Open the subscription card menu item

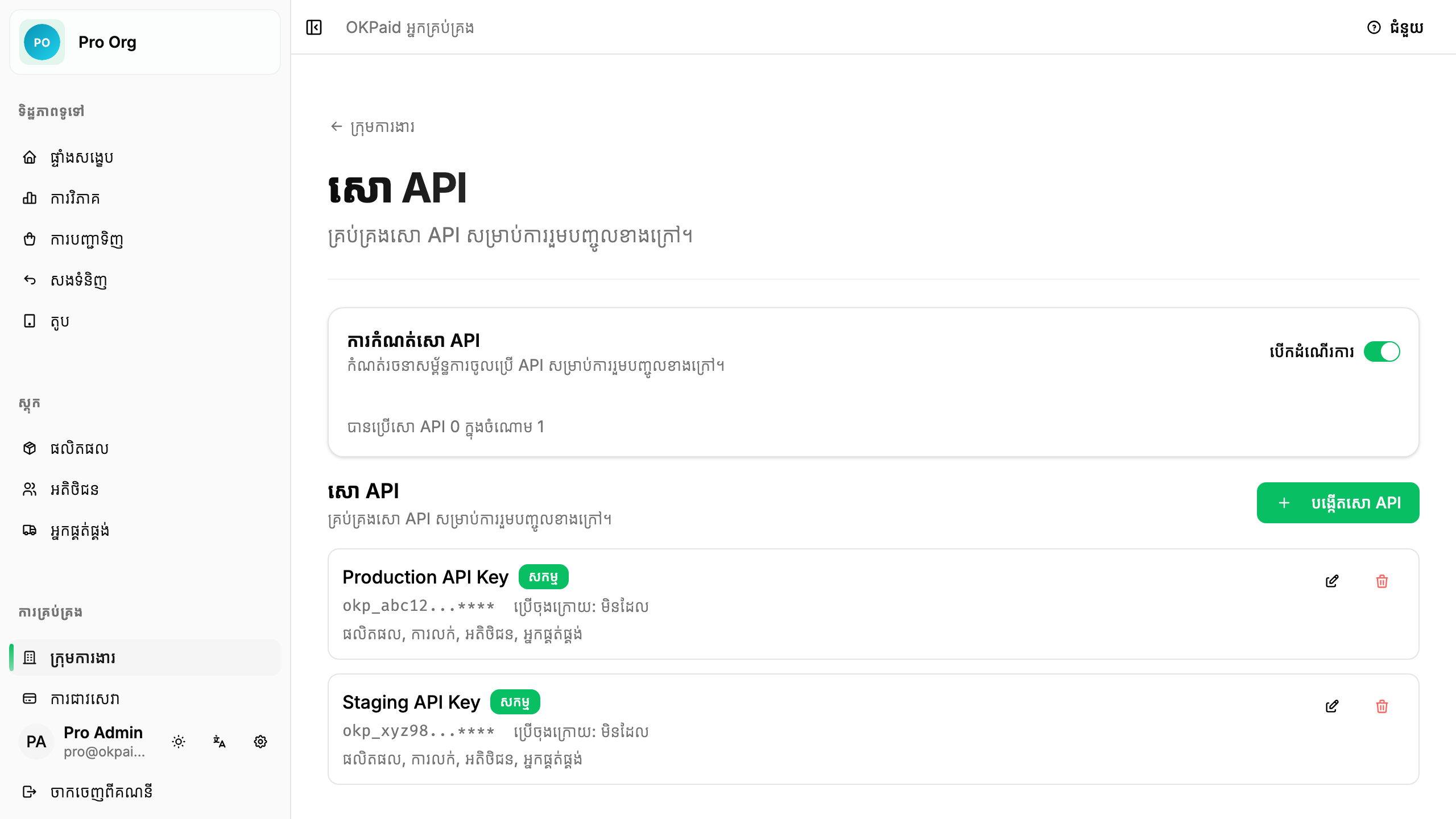click(x=146, y=698)
